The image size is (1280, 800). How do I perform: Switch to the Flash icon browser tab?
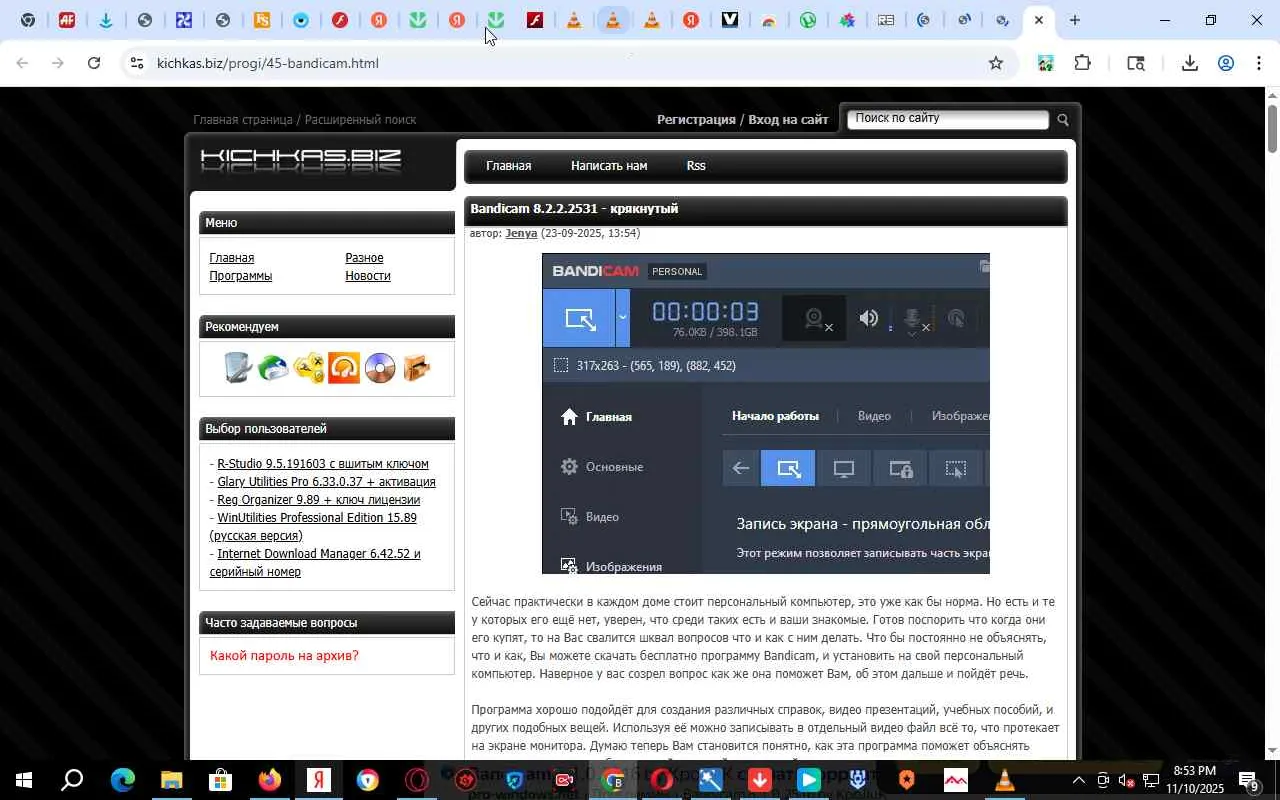point(535,20)
